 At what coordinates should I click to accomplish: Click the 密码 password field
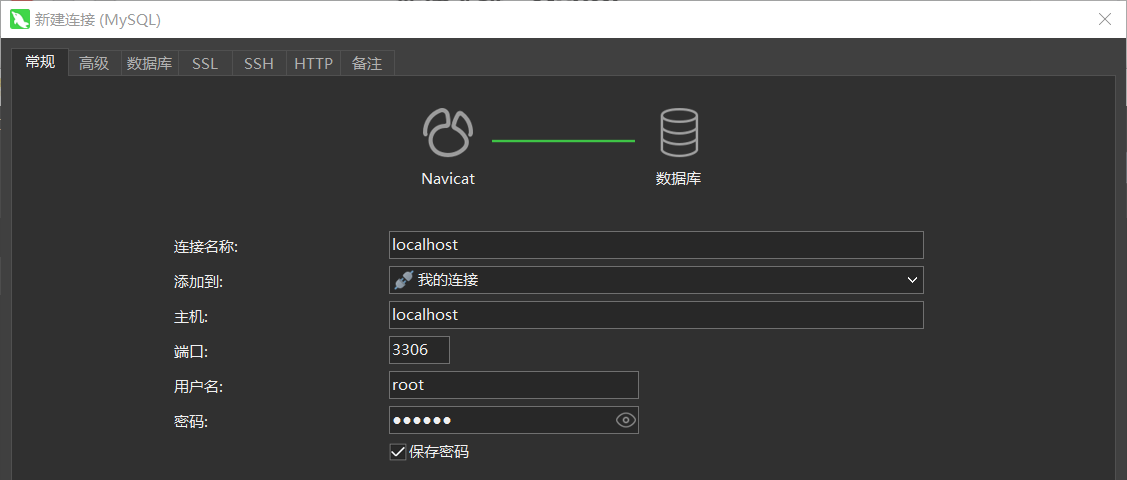click(514, 420)
